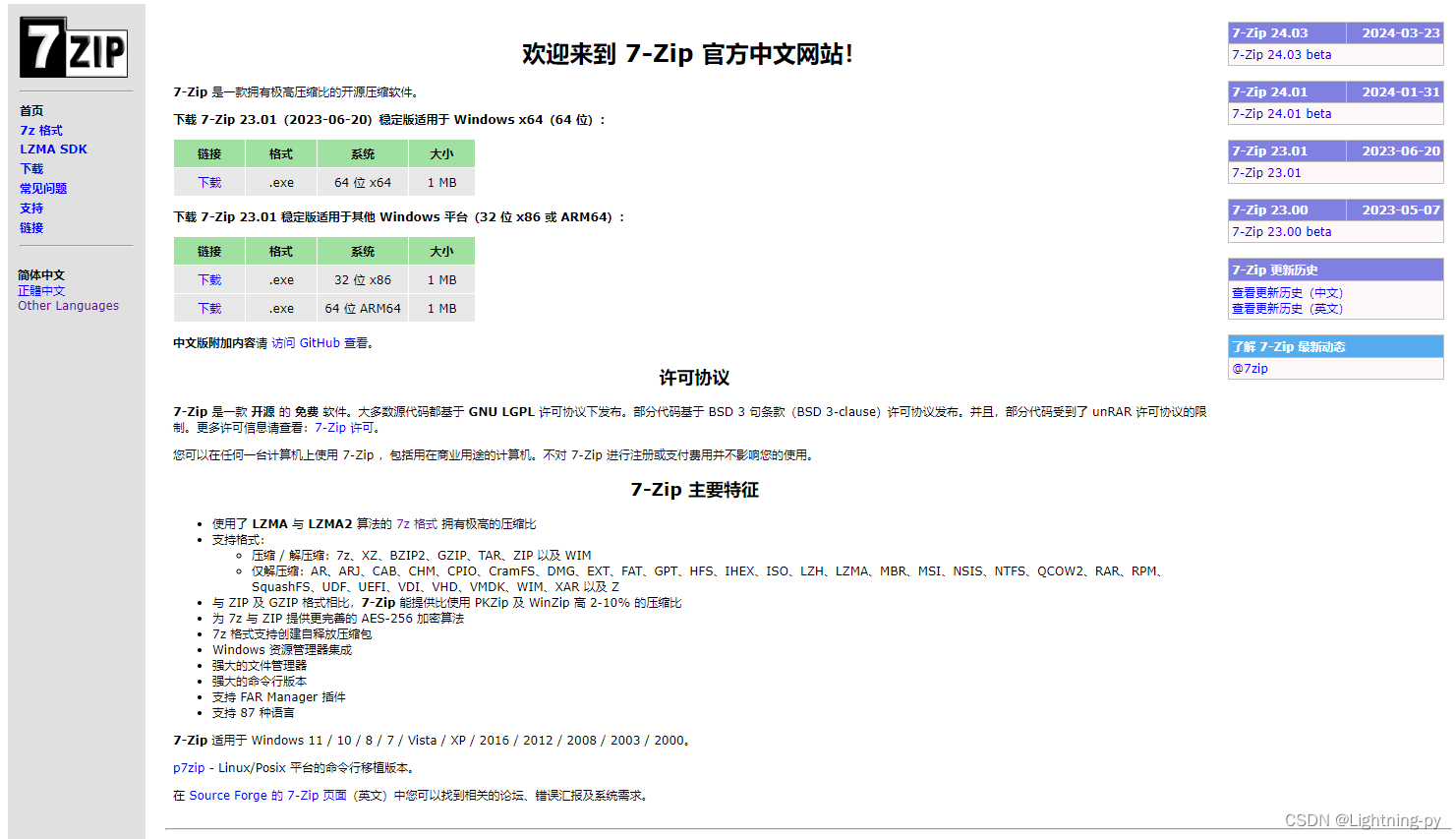The image size is (1456, 839).
Task: Click the 支持 87 种语言 list item
Action: (253, 713)
